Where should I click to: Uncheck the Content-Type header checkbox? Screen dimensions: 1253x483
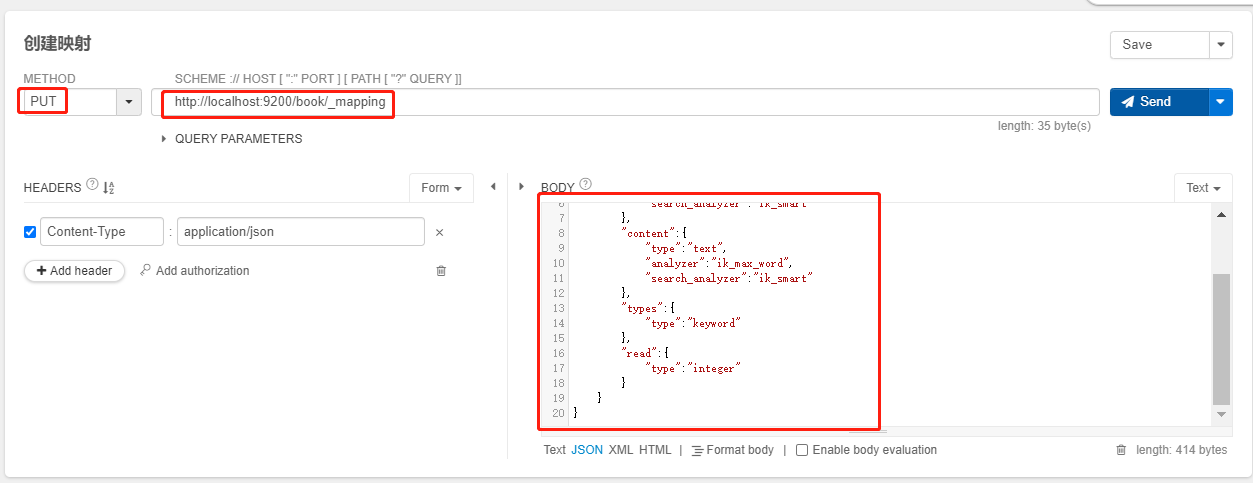click(30, 232)
